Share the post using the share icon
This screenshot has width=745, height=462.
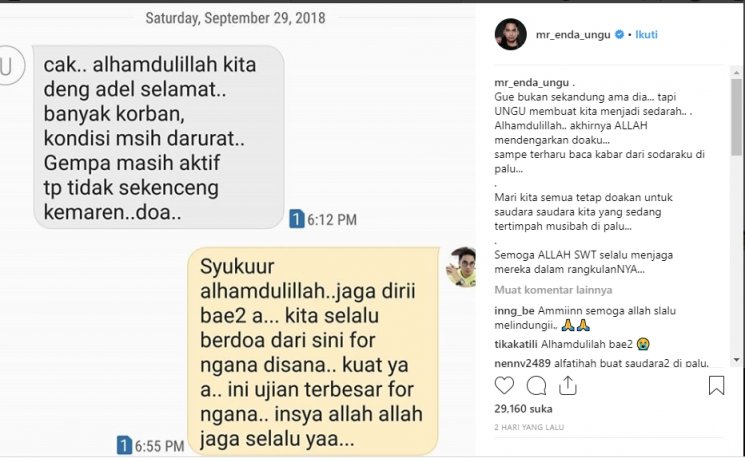(x=568, y=385)
